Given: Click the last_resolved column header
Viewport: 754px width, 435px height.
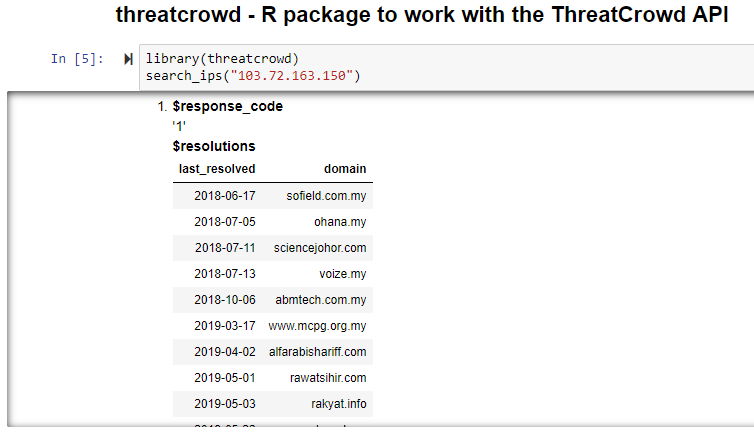Looking at the screenshot, I should 217,169.
